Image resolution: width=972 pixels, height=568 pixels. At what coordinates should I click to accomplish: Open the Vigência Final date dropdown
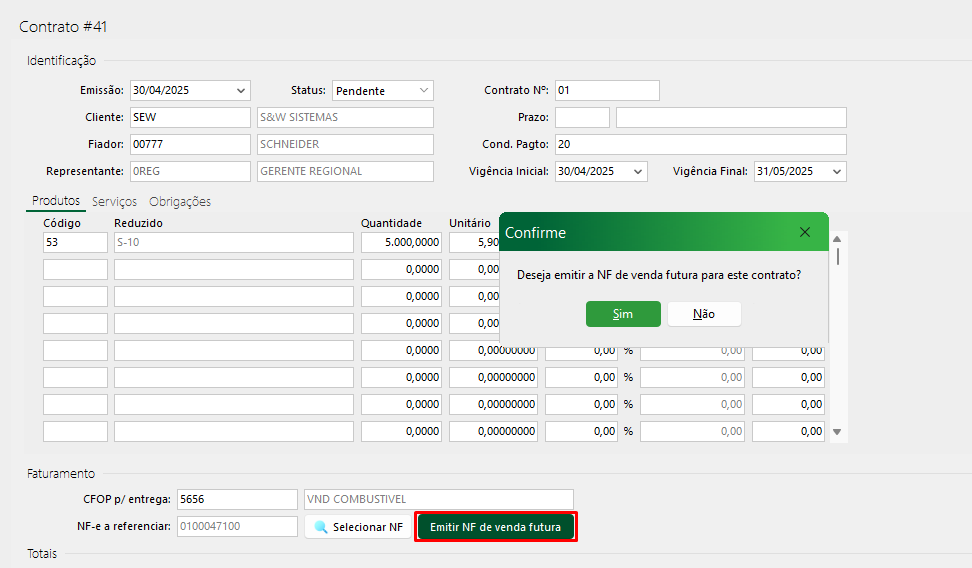click(836, 172)
